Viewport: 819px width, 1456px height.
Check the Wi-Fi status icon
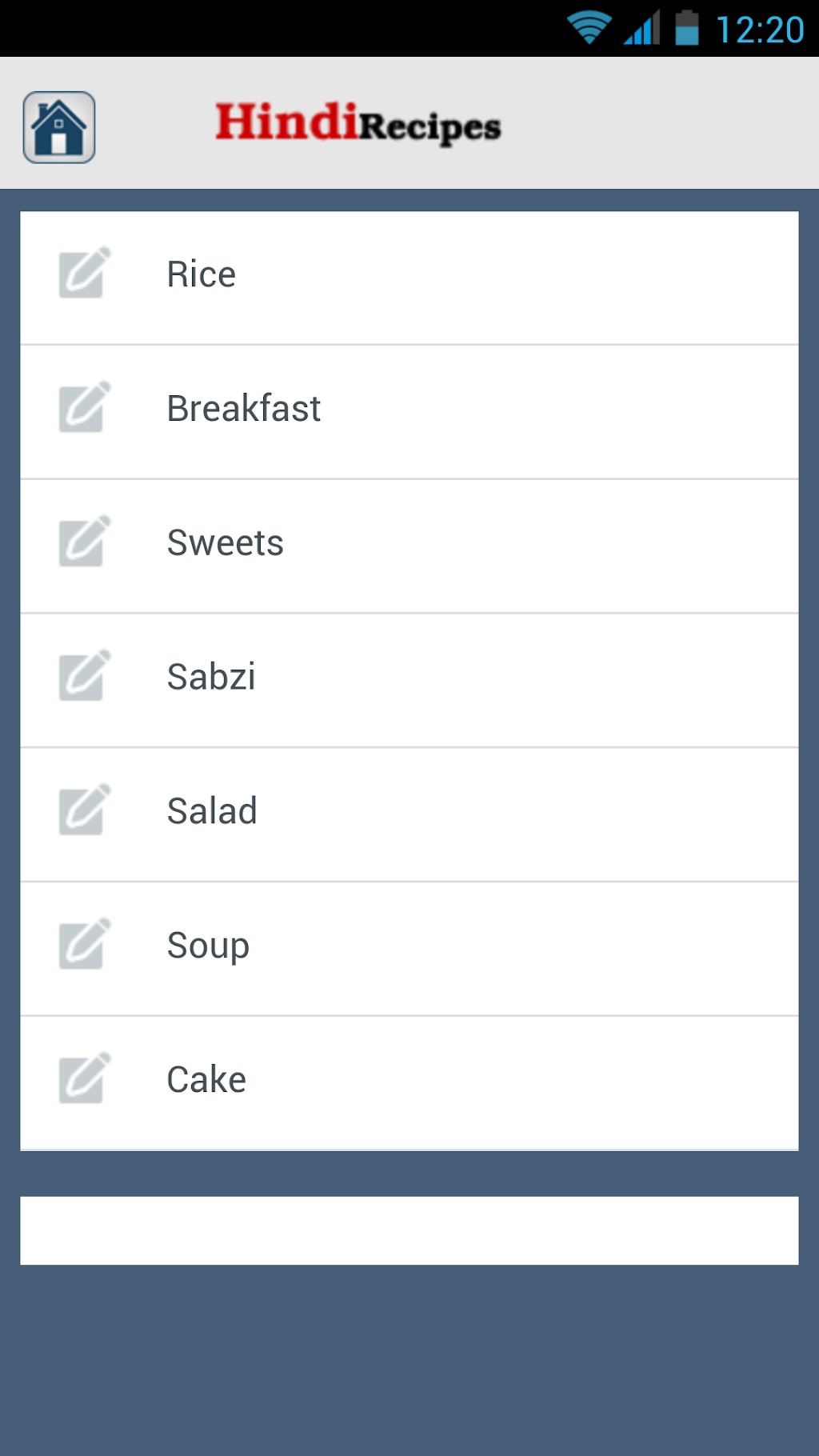pos(589,28)
